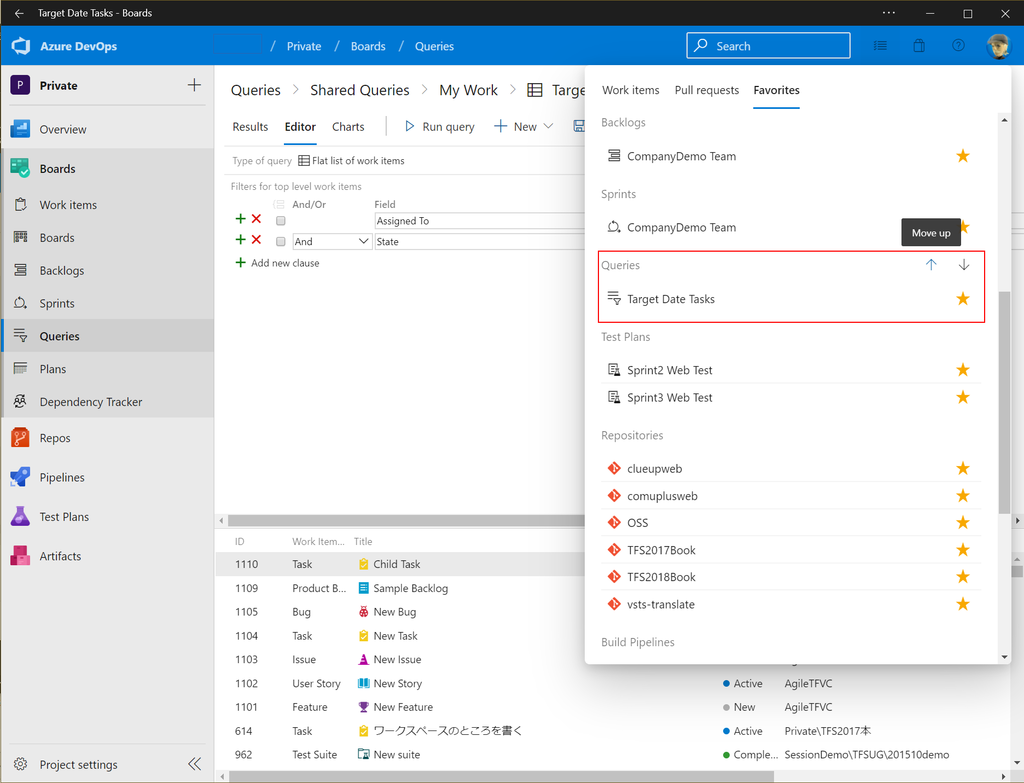The height and width of the screenshot is (783, 1024).
Task: Unfavorite Sprint2 Web Test star
Action: 963,370
